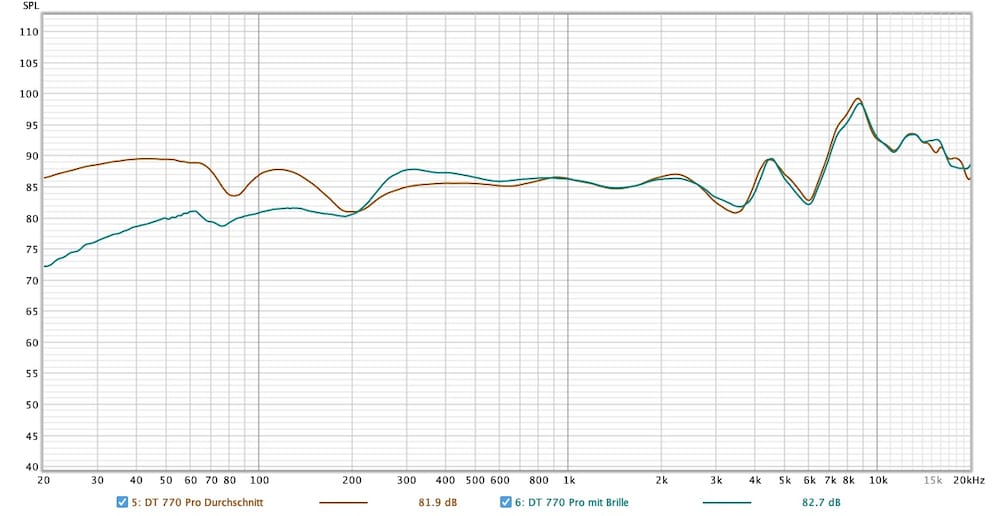Screen dimensions: 992x516
Task: Click the 30 frequency axis label
Action: [x=97, y=481]
